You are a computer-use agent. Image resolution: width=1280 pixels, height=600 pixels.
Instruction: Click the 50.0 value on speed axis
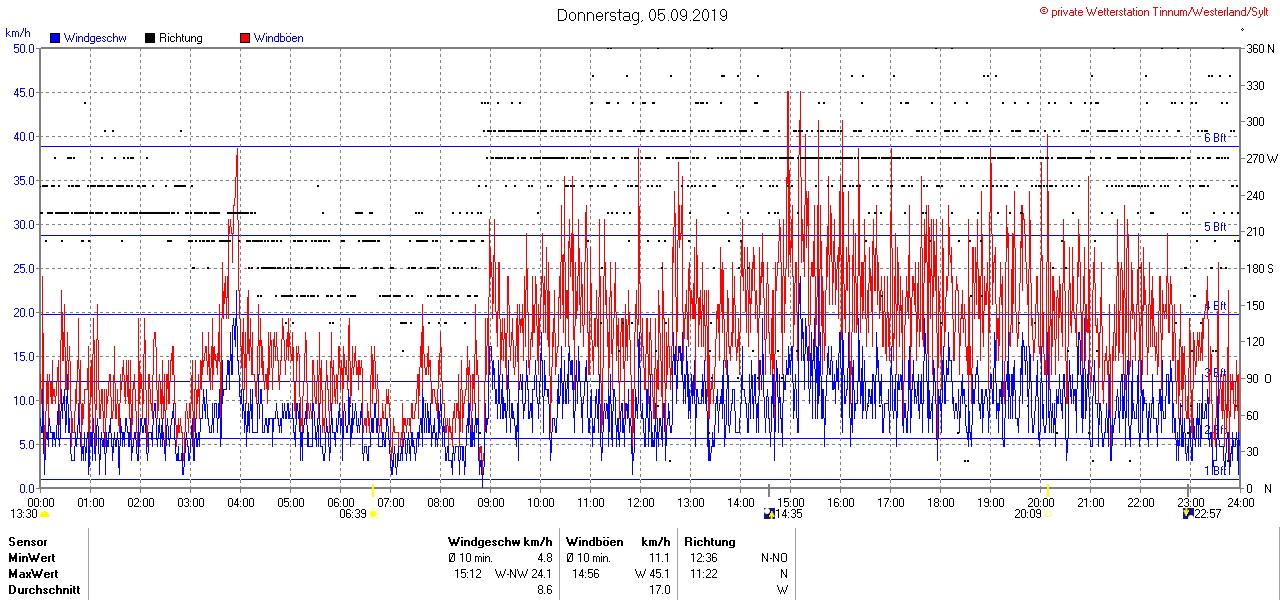pos(24,48)
